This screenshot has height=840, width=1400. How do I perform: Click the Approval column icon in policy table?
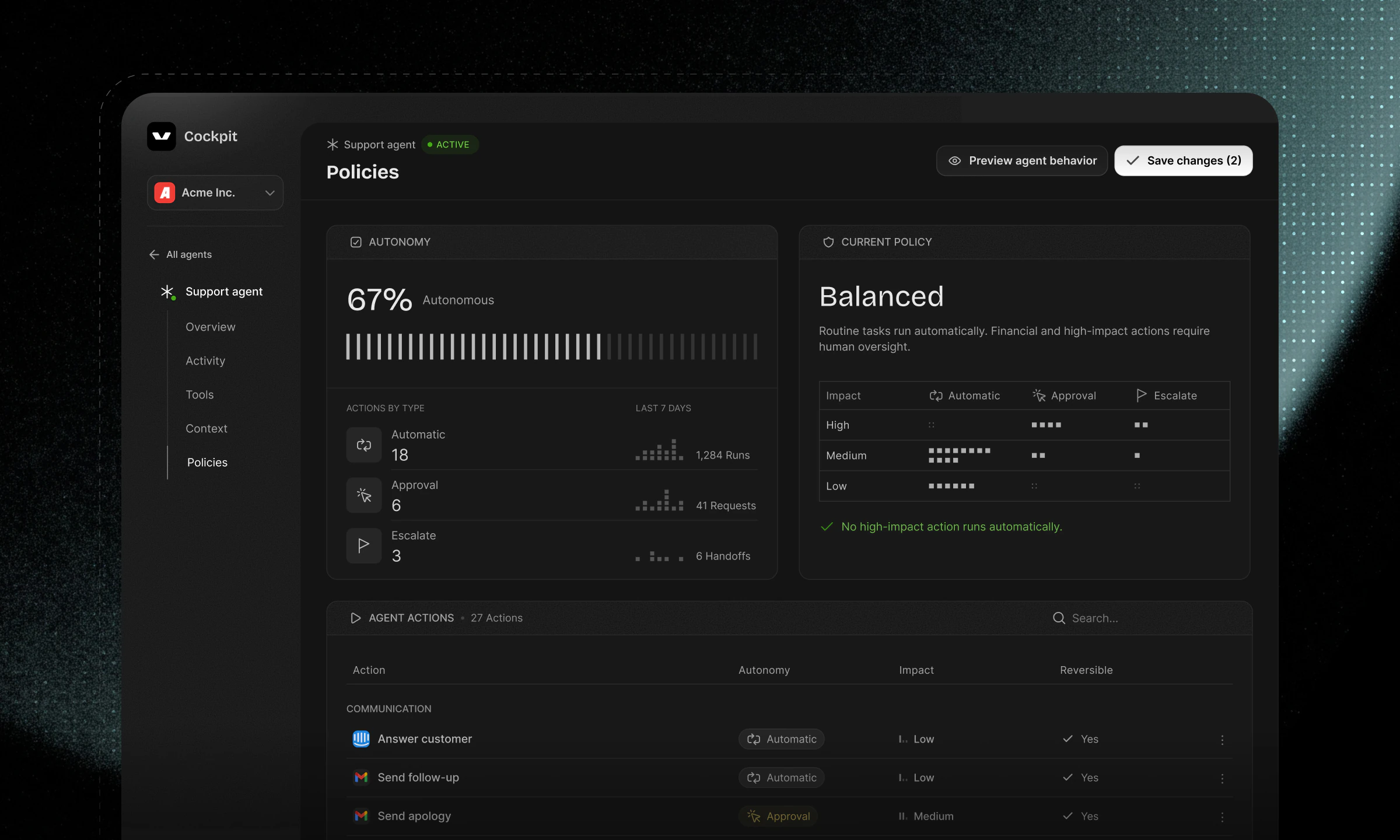(1039, 395)
